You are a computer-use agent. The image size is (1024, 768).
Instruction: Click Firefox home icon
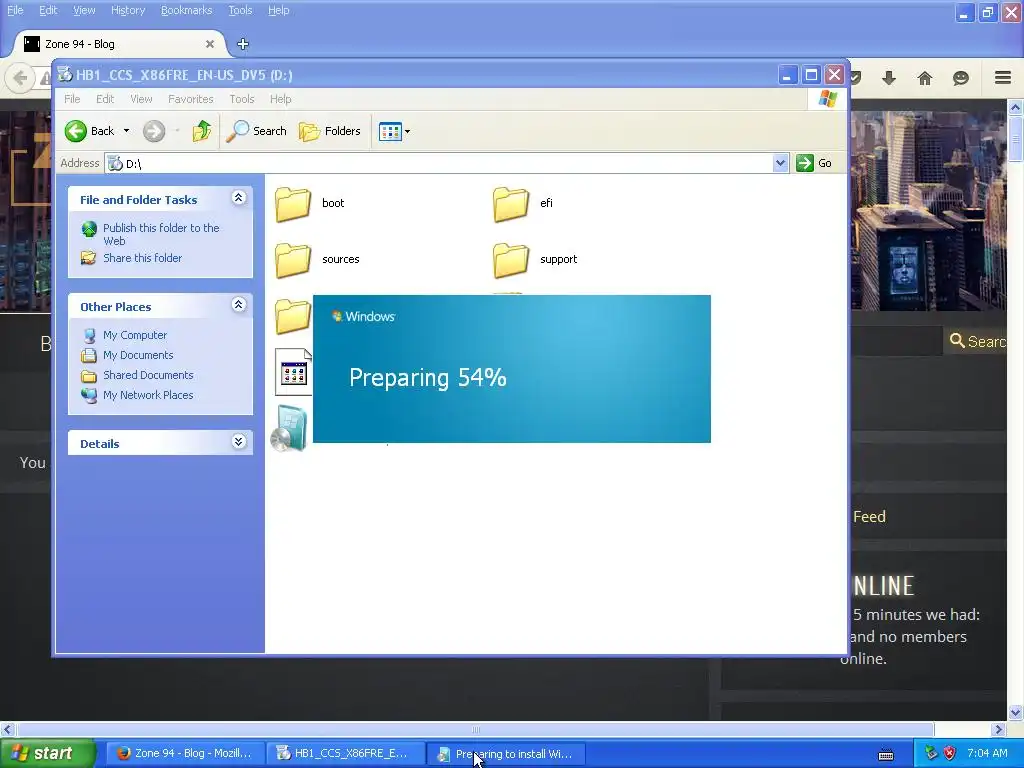pos(925,78)
